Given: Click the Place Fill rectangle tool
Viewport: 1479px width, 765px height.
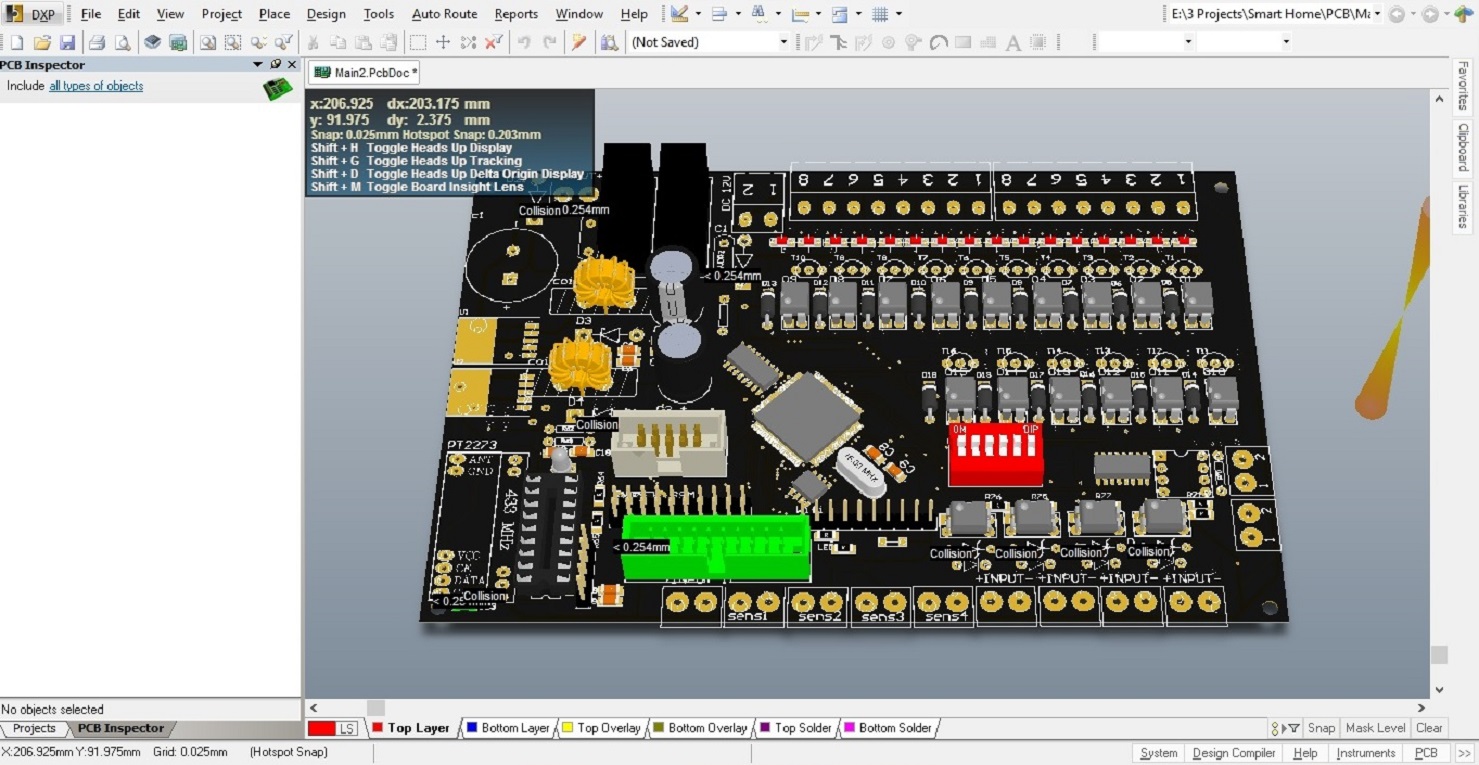Looking at the screenshot, I should 963,42.
